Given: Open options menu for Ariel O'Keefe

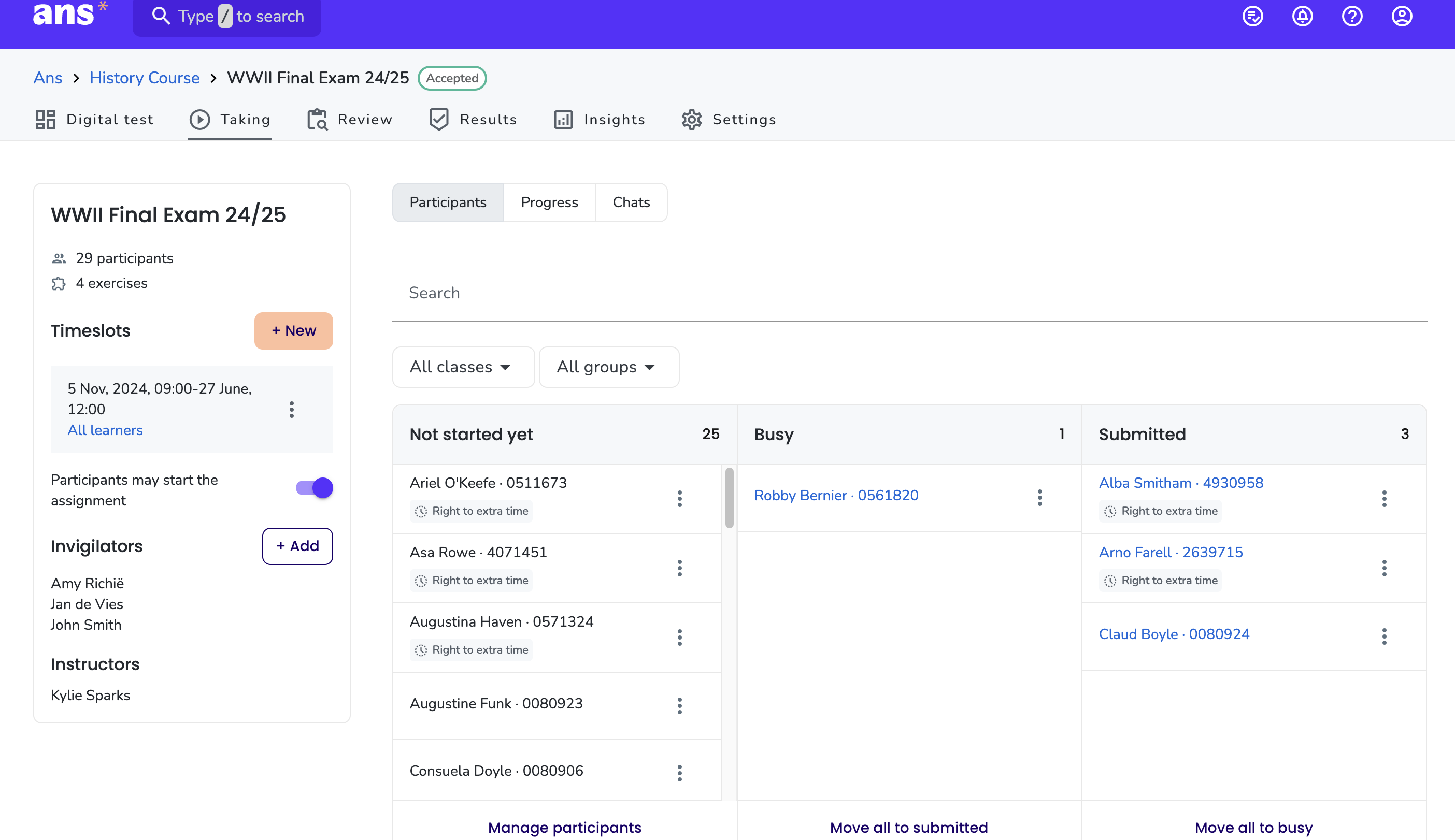Looking at the screenshot, I should pos(679,499).
